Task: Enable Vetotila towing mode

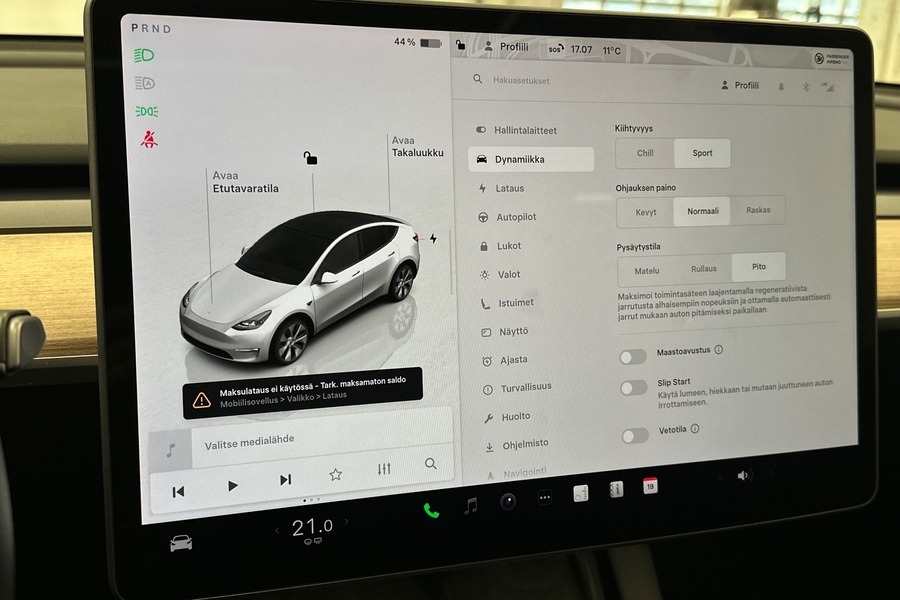Action: (x=633, y=436)
